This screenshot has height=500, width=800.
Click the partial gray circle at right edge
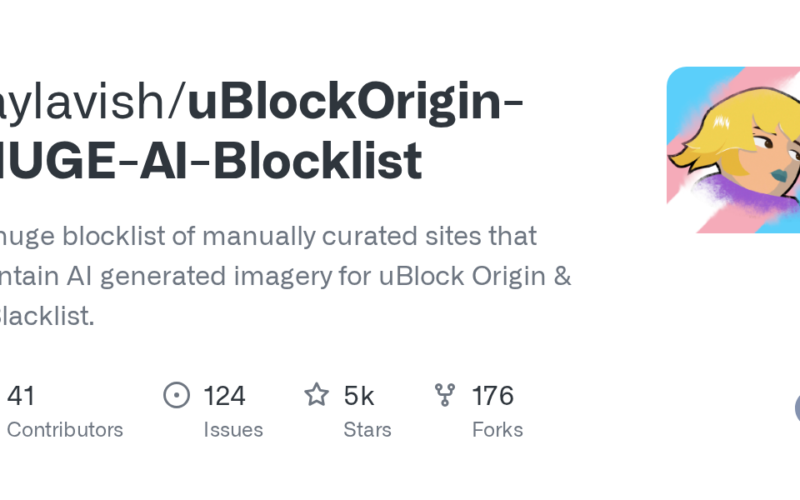click(x=796, y=407)
